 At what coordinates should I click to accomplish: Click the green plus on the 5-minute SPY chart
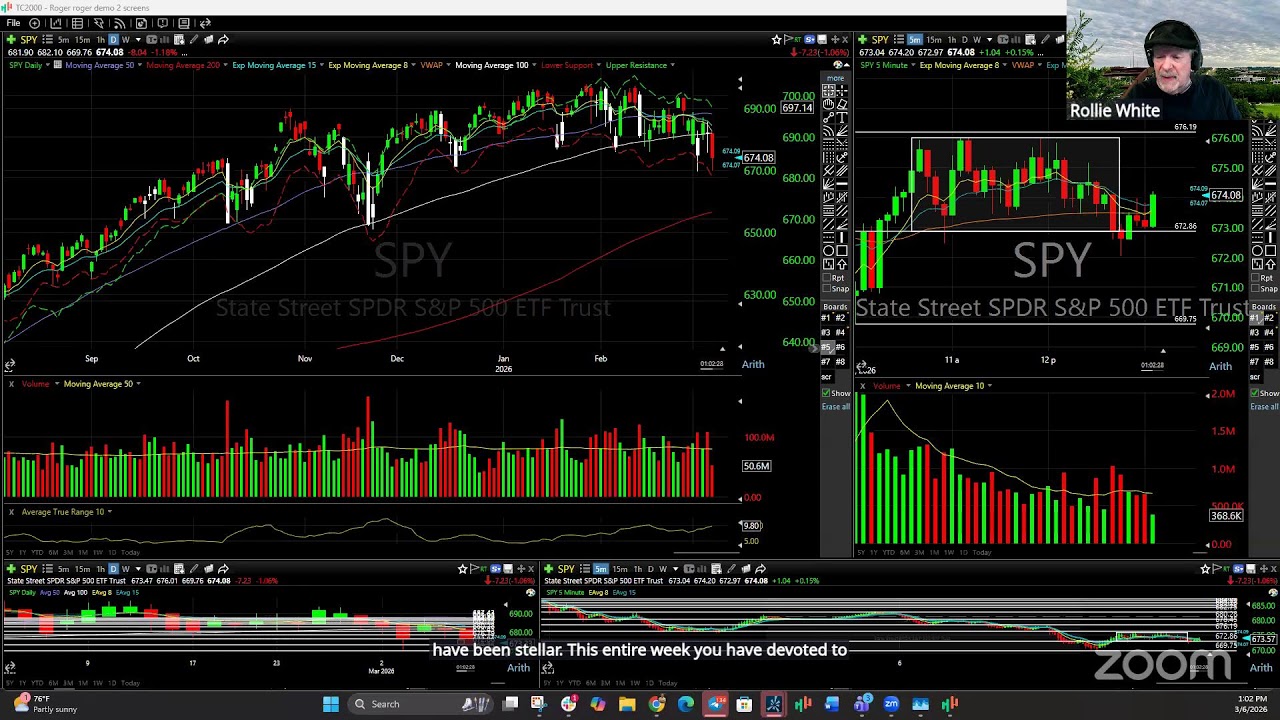pyautogui.click(x=862, y=40)
